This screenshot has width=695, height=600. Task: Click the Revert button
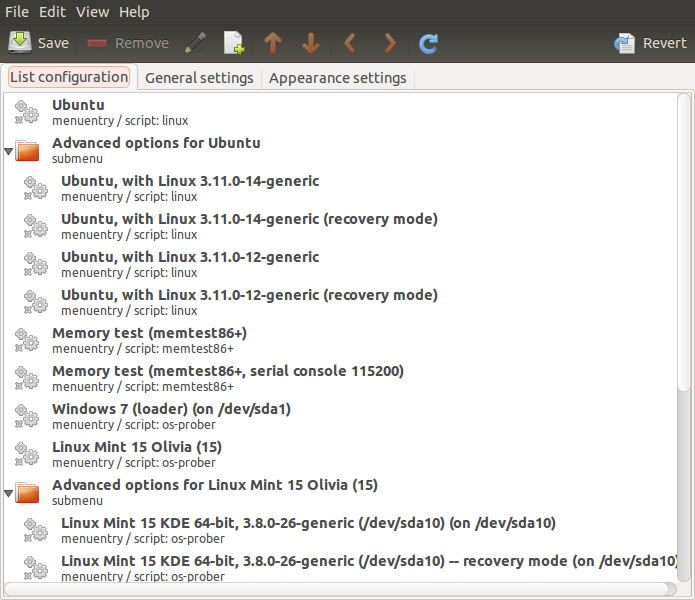(x=650, y=43)
